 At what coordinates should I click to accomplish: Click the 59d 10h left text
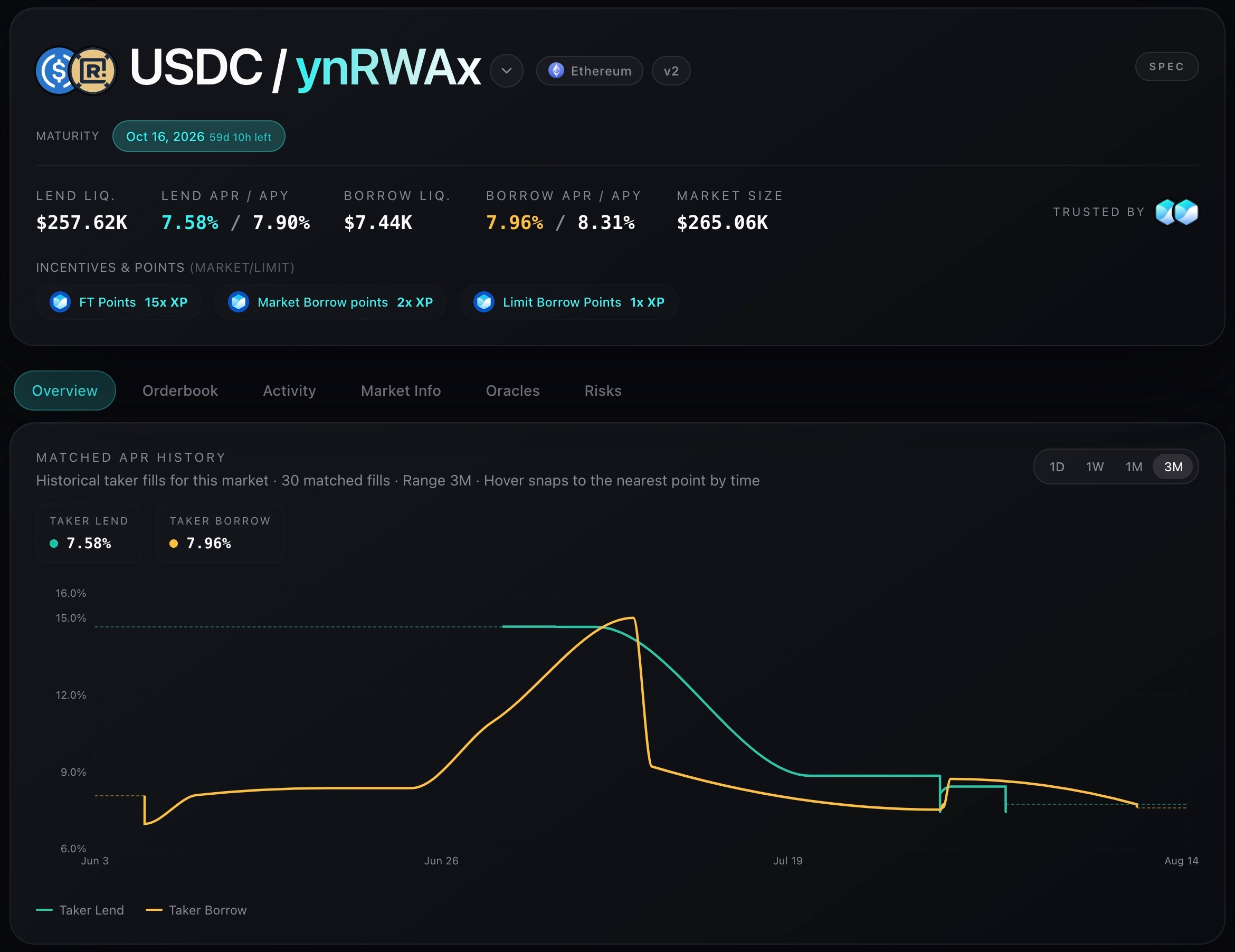pos(240,137)
